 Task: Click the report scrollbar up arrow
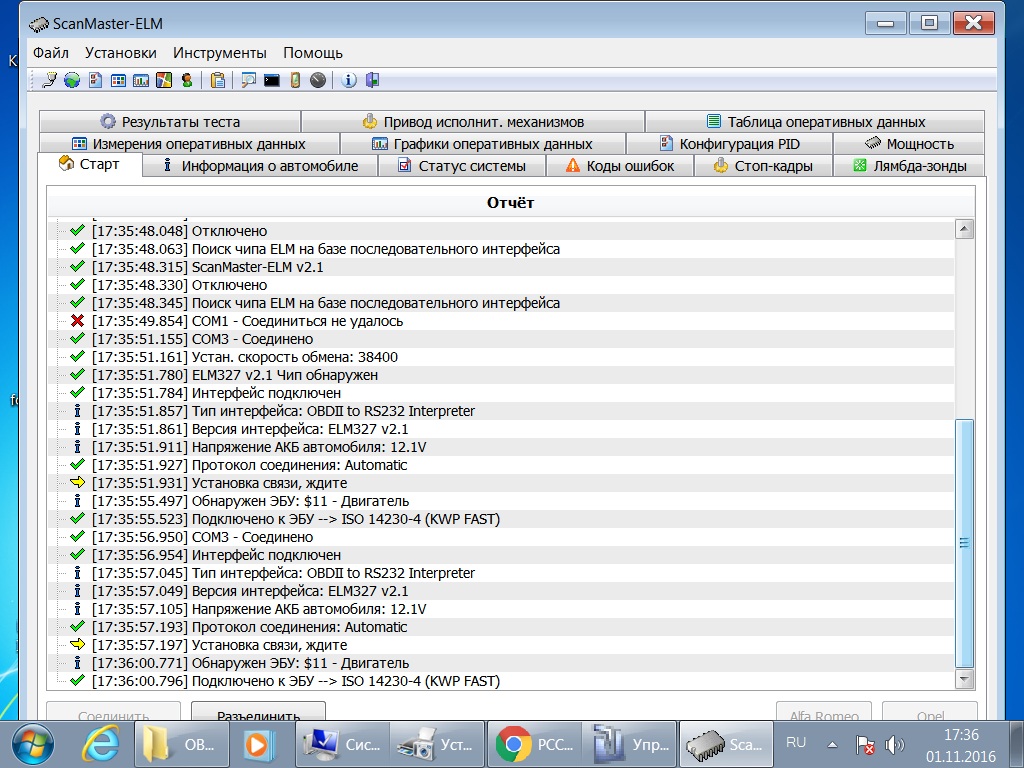pyautogui.click(x=964, y=230)
